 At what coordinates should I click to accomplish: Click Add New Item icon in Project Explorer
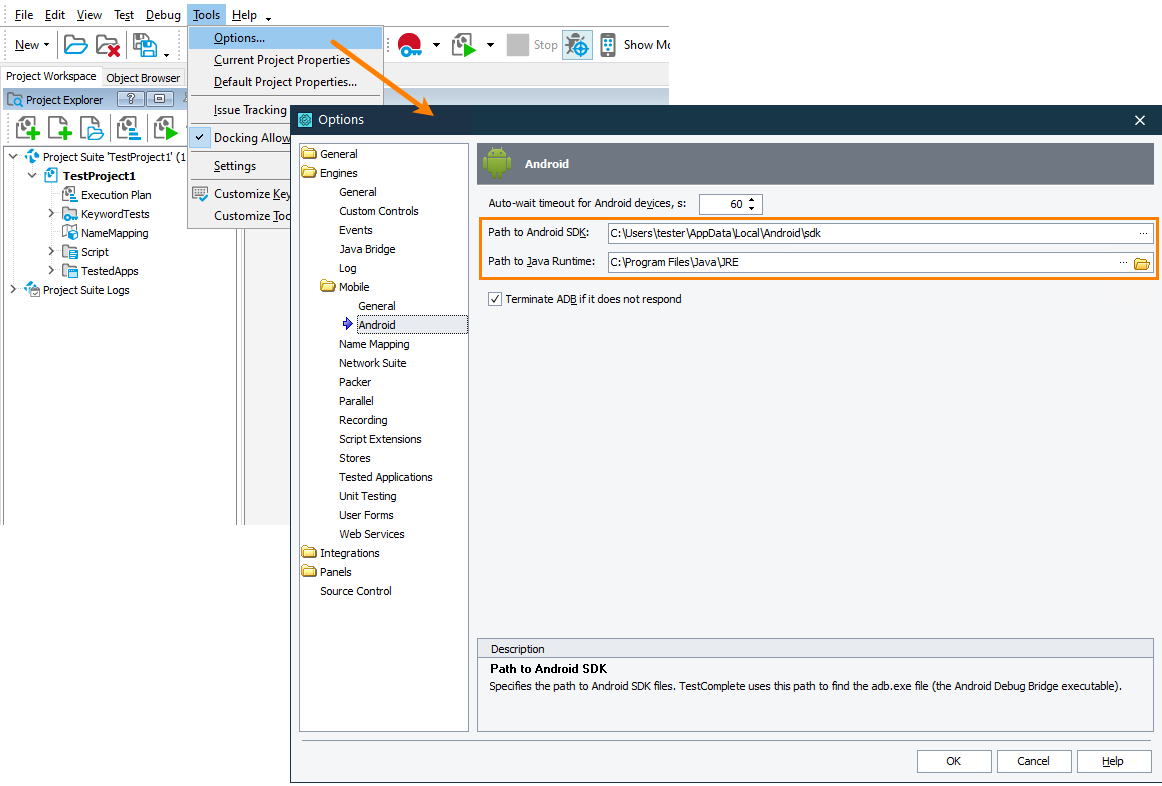pos(59,129)
